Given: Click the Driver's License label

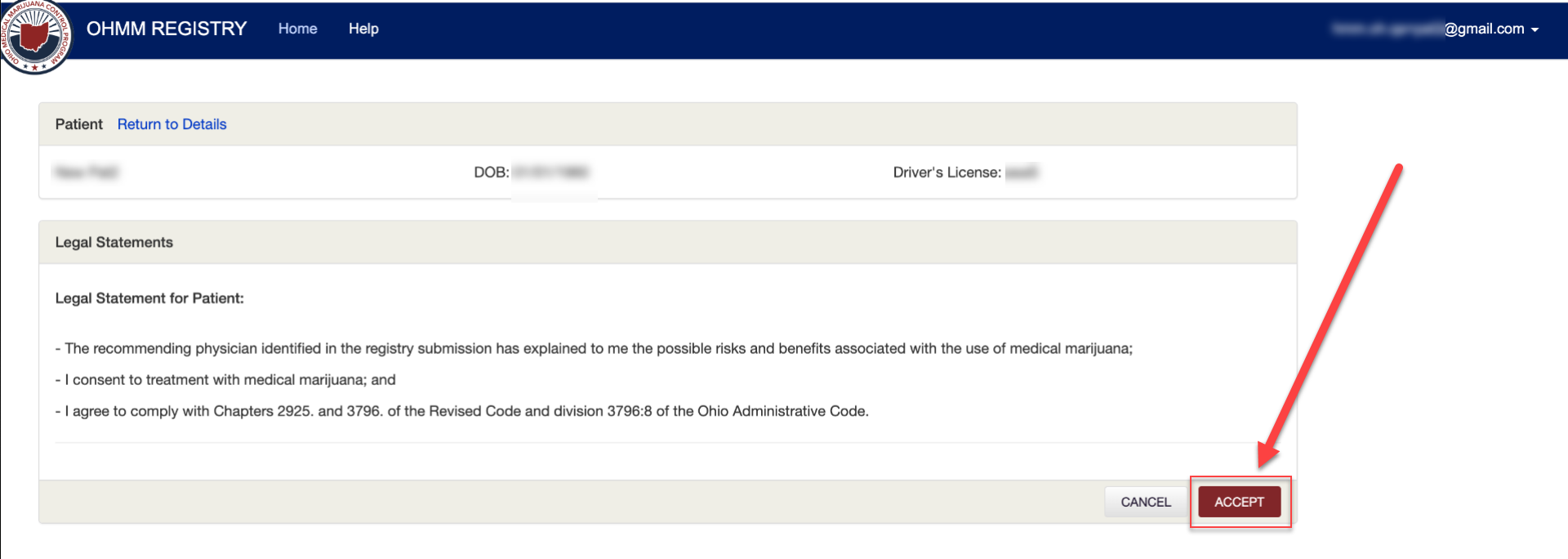Looking at the screenshot, I should point(947,172).
